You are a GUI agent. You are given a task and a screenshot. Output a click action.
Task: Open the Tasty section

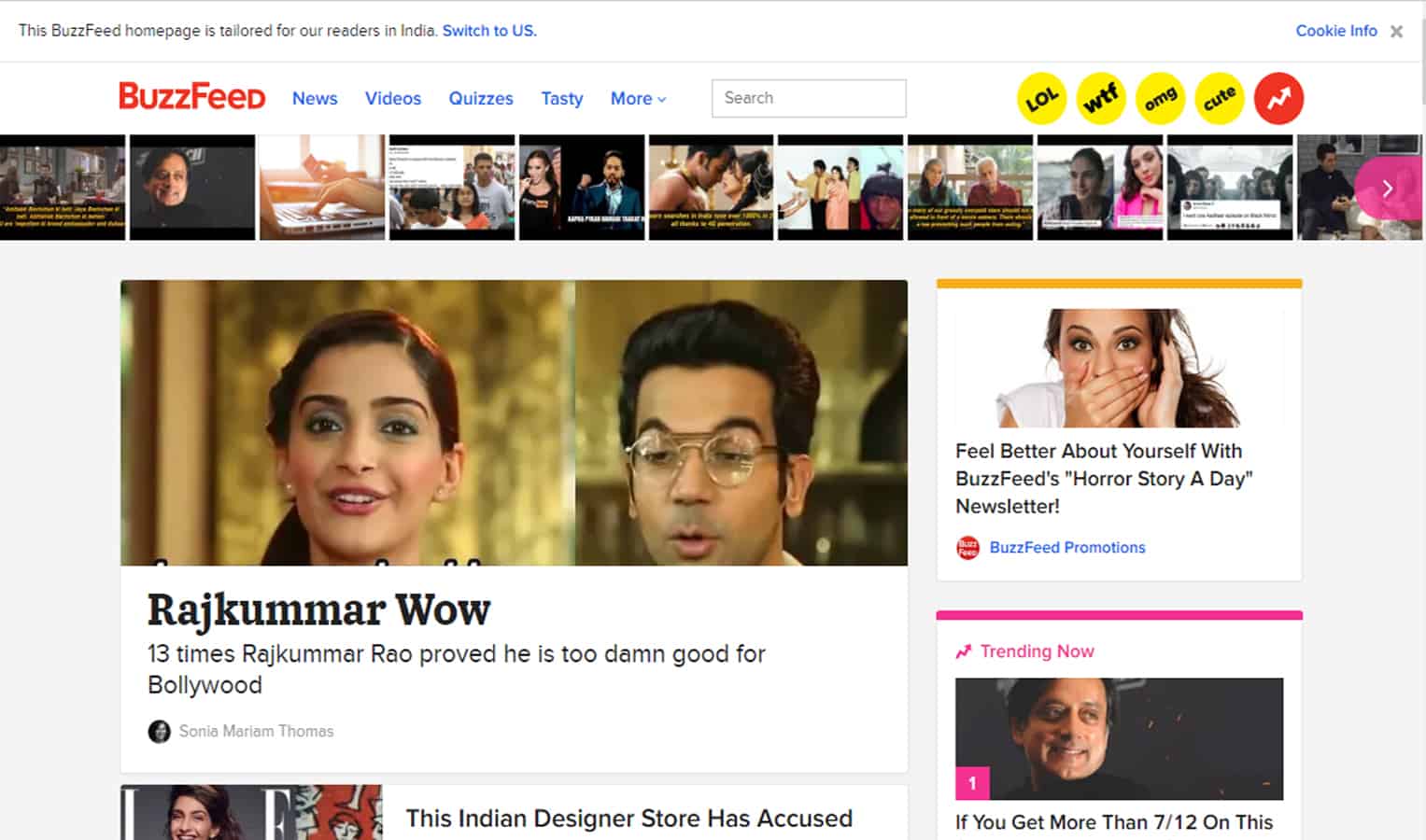562,98
